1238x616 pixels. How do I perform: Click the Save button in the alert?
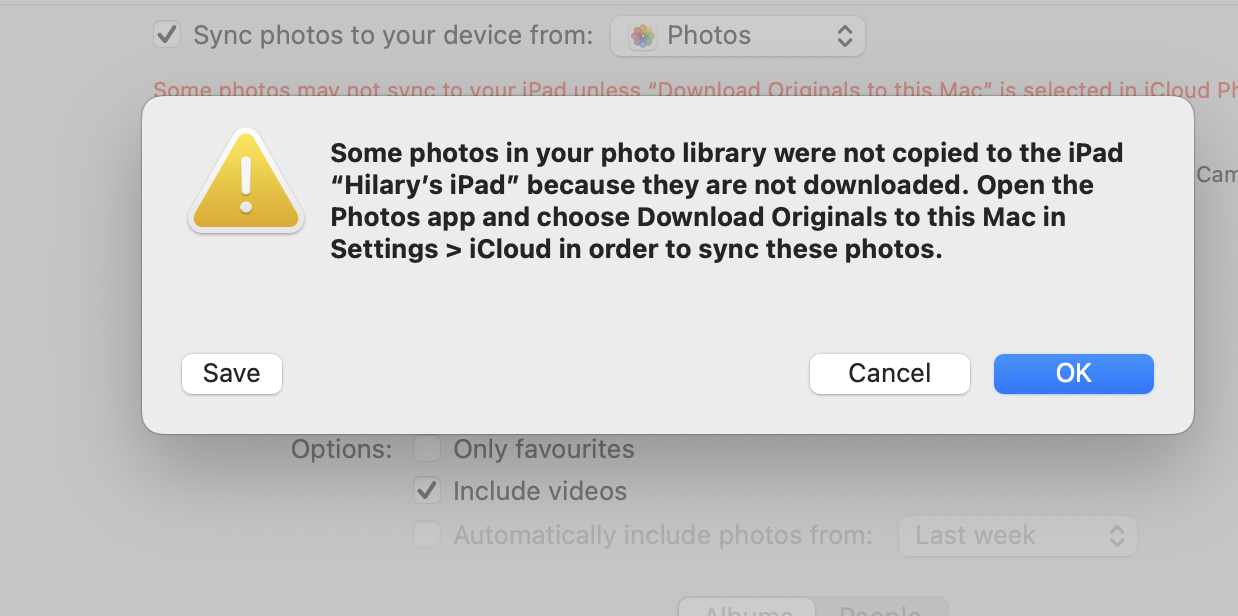click(232, 373)
